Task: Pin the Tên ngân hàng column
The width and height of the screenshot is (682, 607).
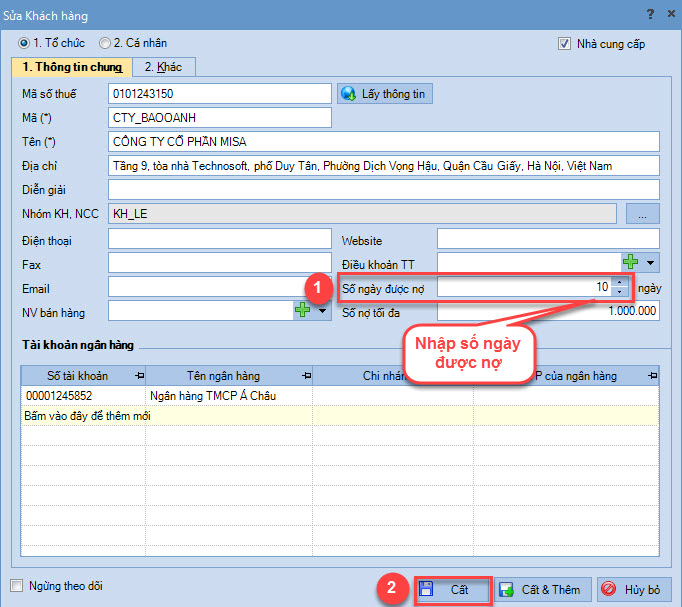Action: click(x=307, y=376)
